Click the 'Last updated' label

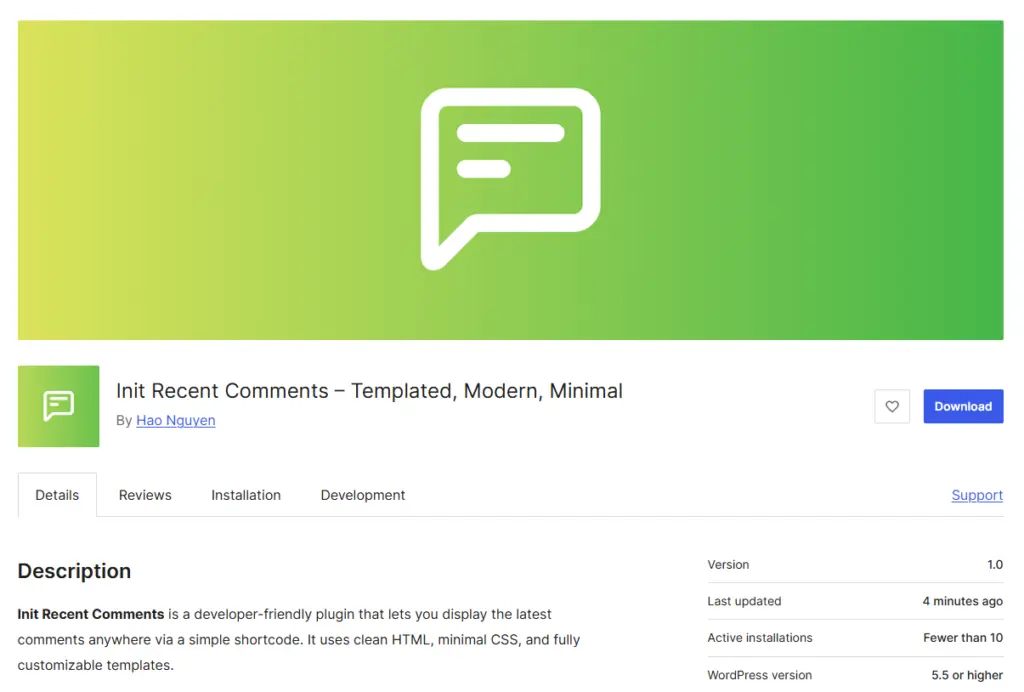pyautogui.click(x=744, y=601)
